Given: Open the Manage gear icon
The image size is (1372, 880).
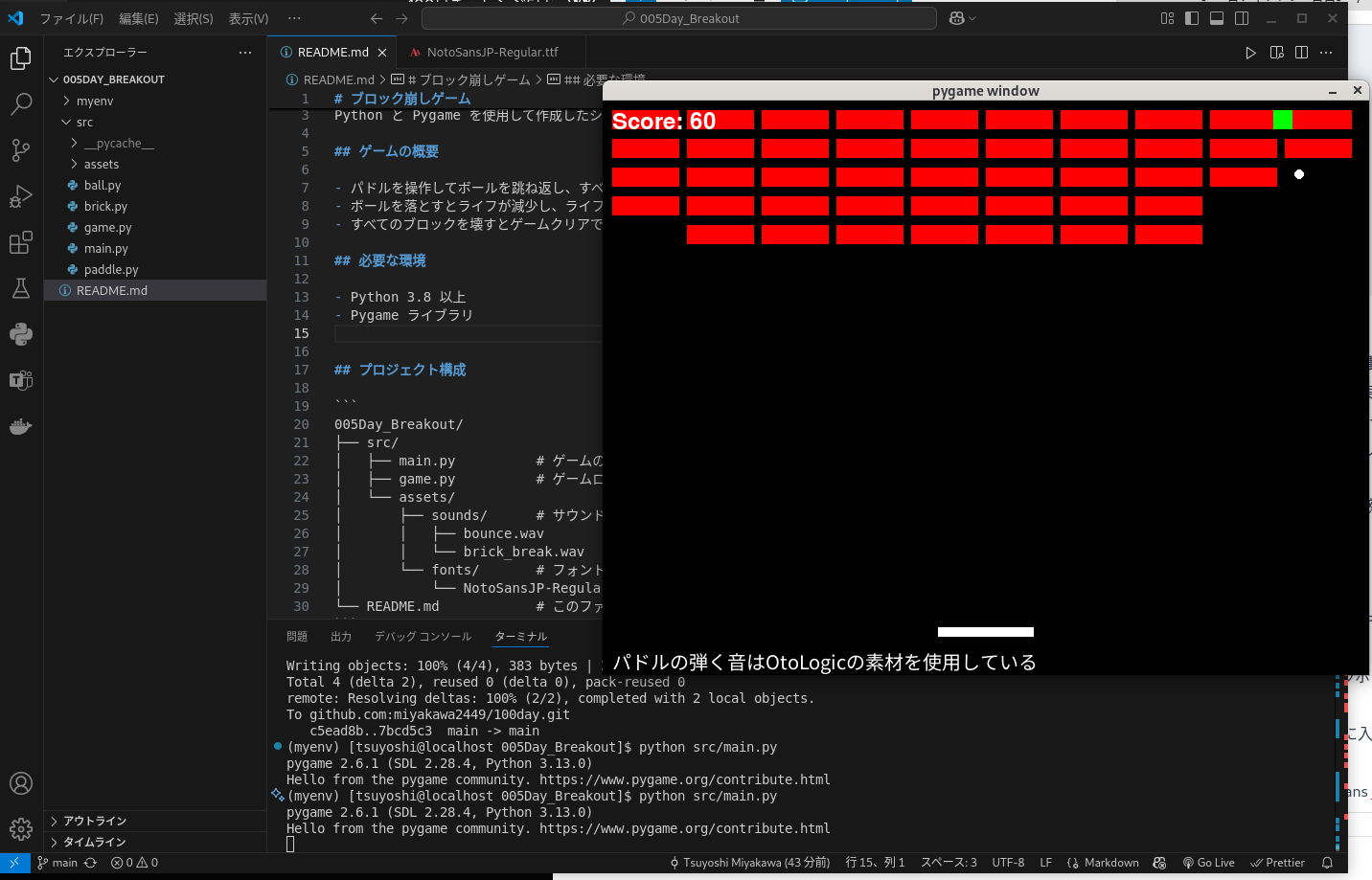Looking at the screenshot, I should click(21, 828).
